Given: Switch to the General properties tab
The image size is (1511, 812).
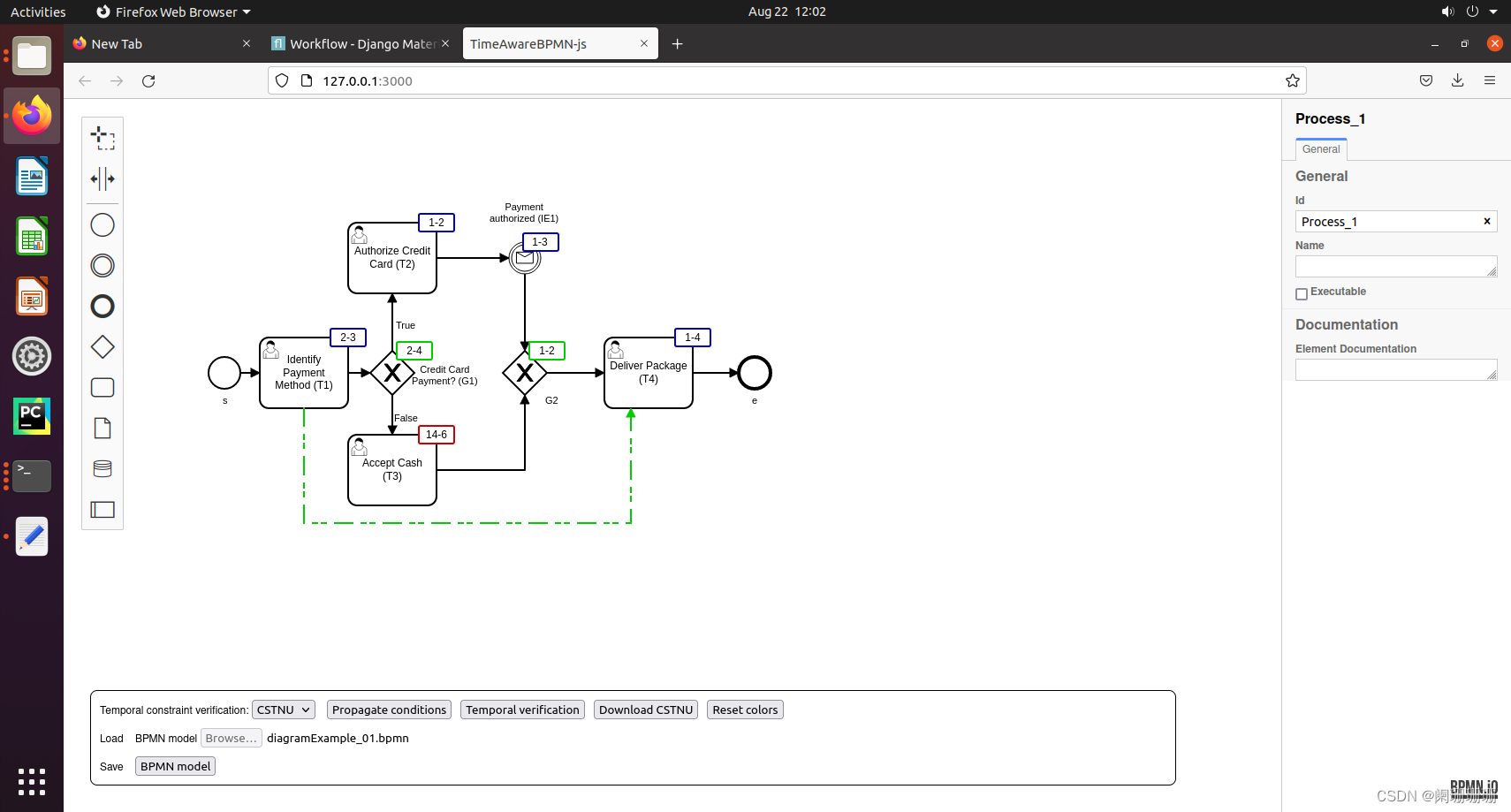Looking at the screenshot, I should 1320,148.
